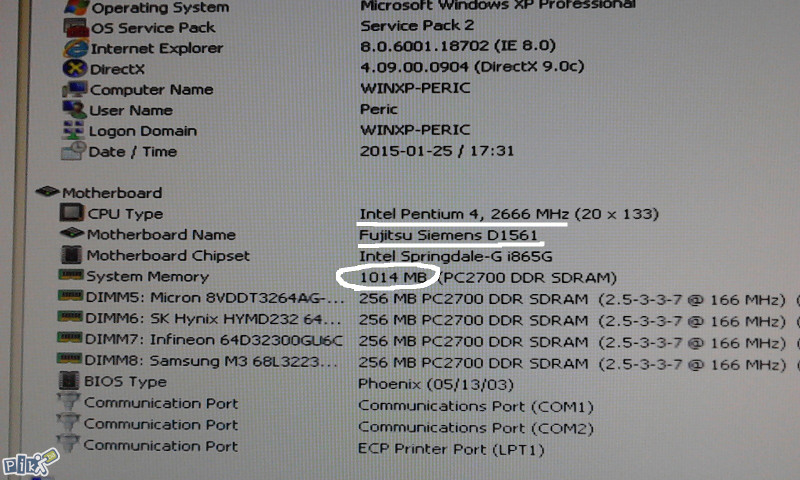Click the COM1 Communication Port icon
800x480 pixels.
tap(68, 401)
